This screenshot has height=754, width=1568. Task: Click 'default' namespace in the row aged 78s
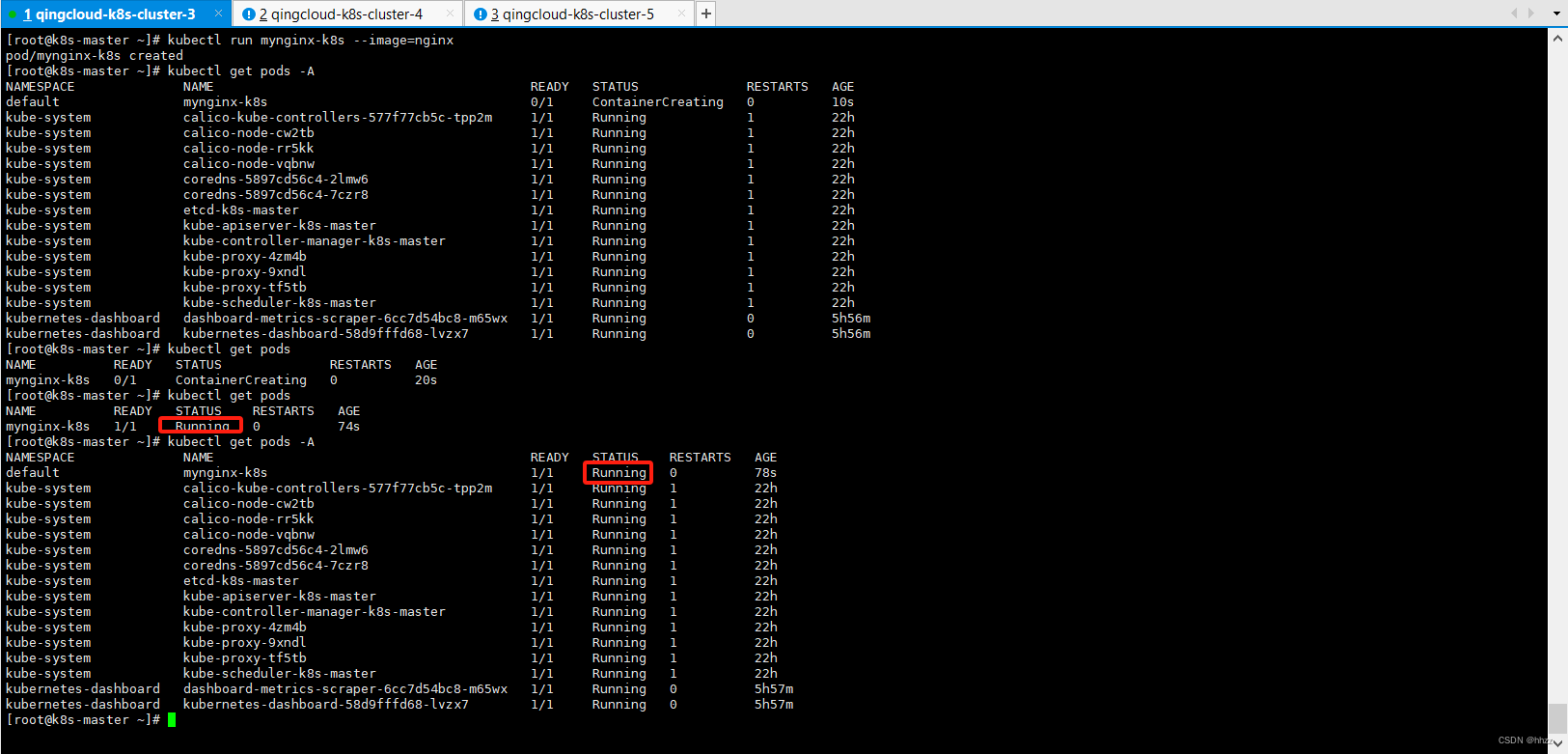pos(33,473)
